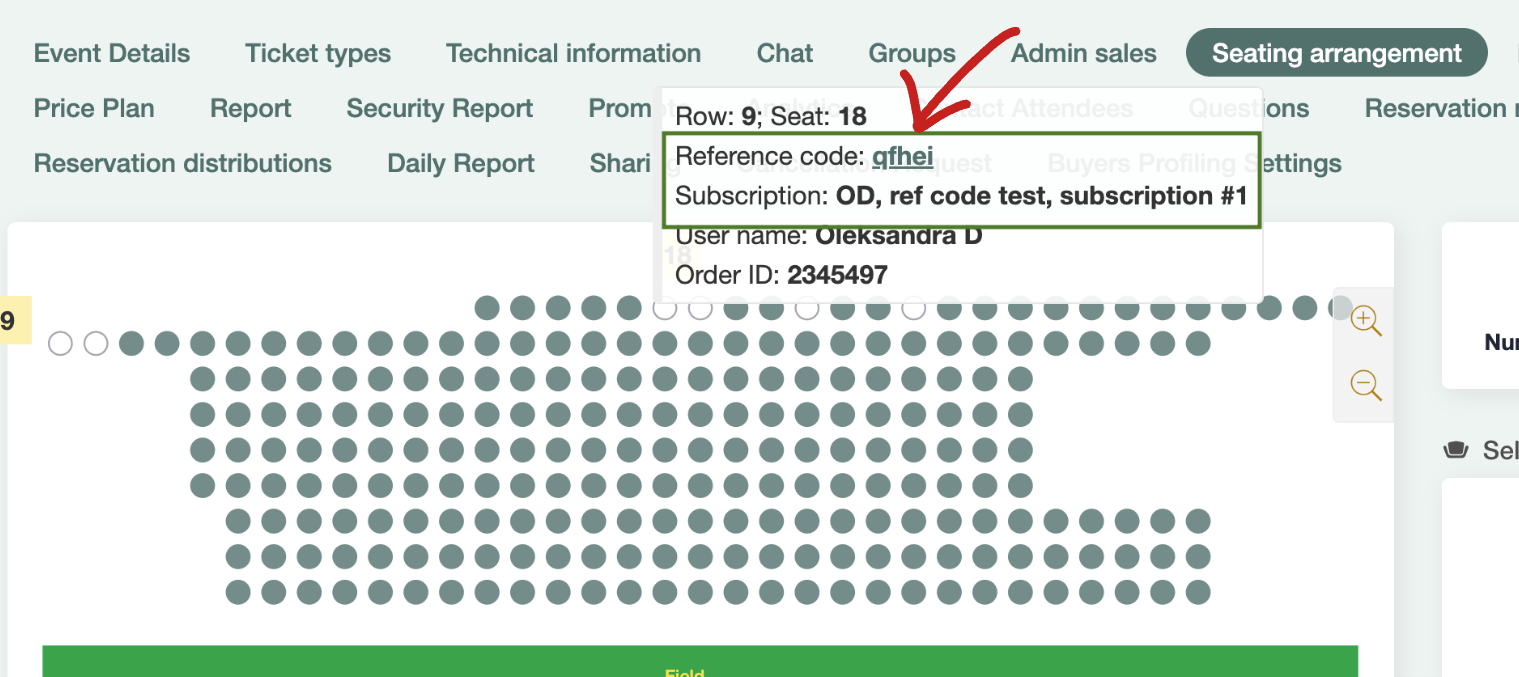Open the Reservation distributions tab
The image size is (1519, 677).
pos(182,163)
